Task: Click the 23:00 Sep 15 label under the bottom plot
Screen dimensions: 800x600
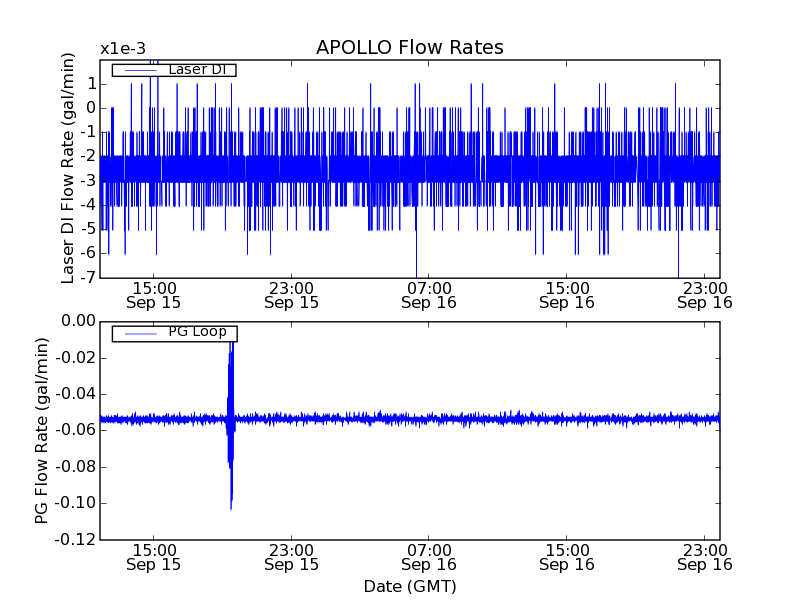Action: (291, 558)
